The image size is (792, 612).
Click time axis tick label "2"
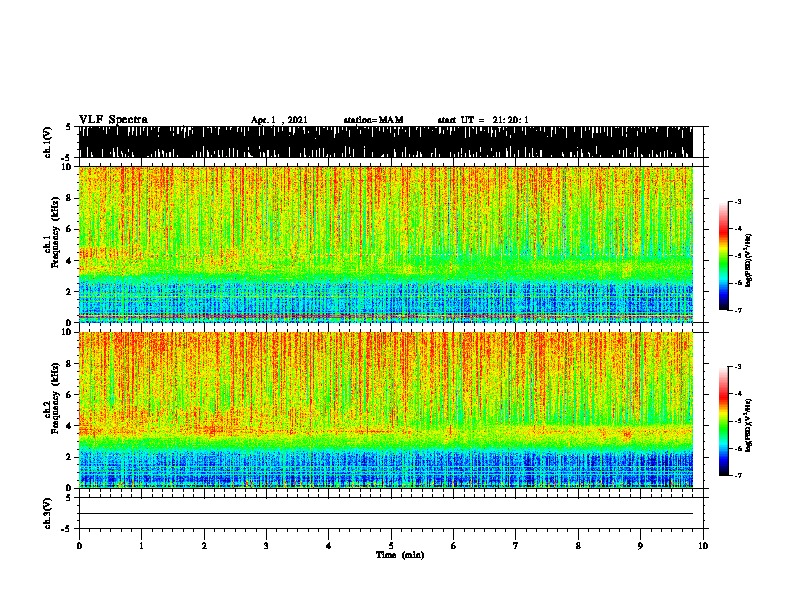point(204,546)
